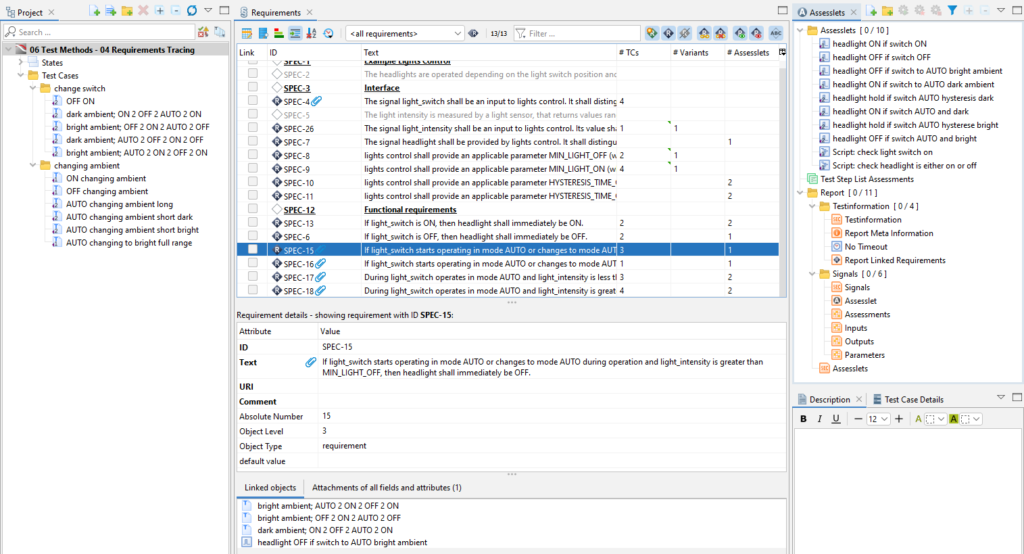Viewport: 1024px width, 554px height.
Task: Click the bold formatting button in Description
Action: click(x=803, y=419)
